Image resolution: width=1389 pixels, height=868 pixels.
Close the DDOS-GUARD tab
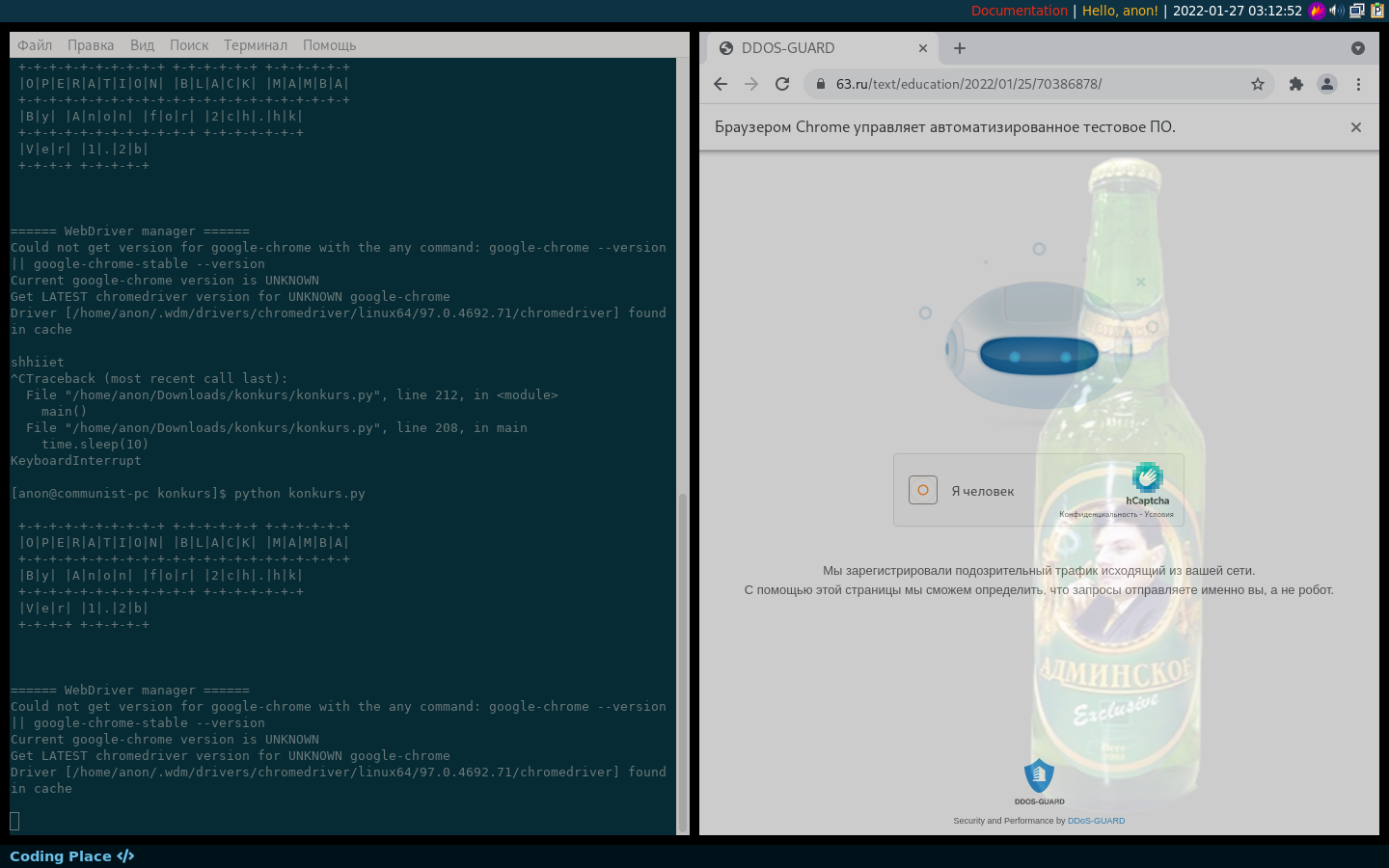click(923, 48)
